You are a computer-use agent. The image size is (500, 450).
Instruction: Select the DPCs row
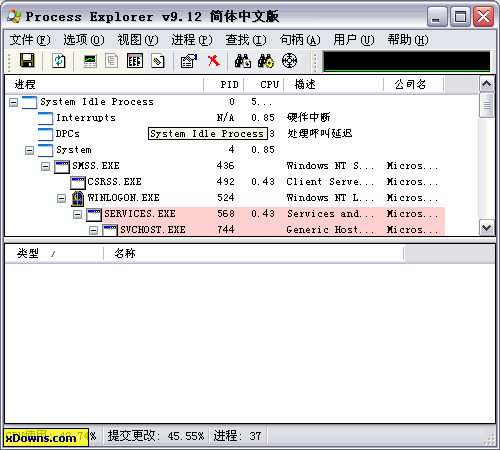click(225, 134)
